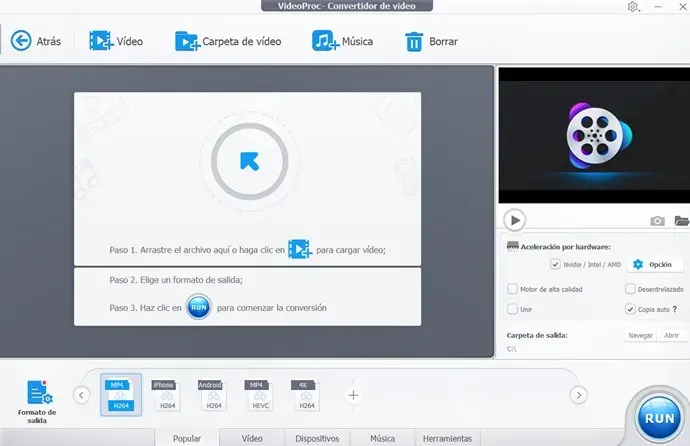This screenshot has height=446, width=690.
Task: Click the hardware Opción button
Action: tap(655, 264)
